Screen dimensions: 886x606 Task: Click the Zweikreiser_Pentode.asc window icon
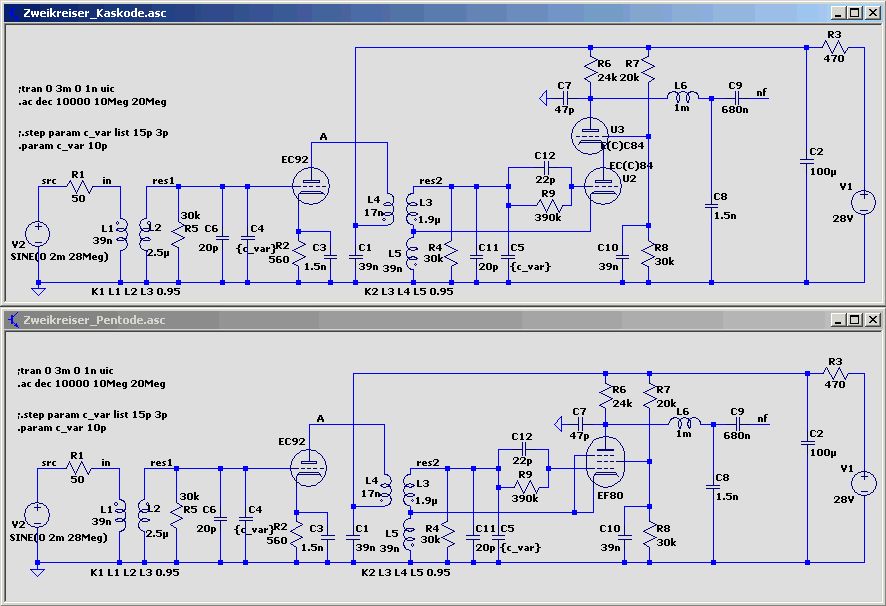point(14,320)
